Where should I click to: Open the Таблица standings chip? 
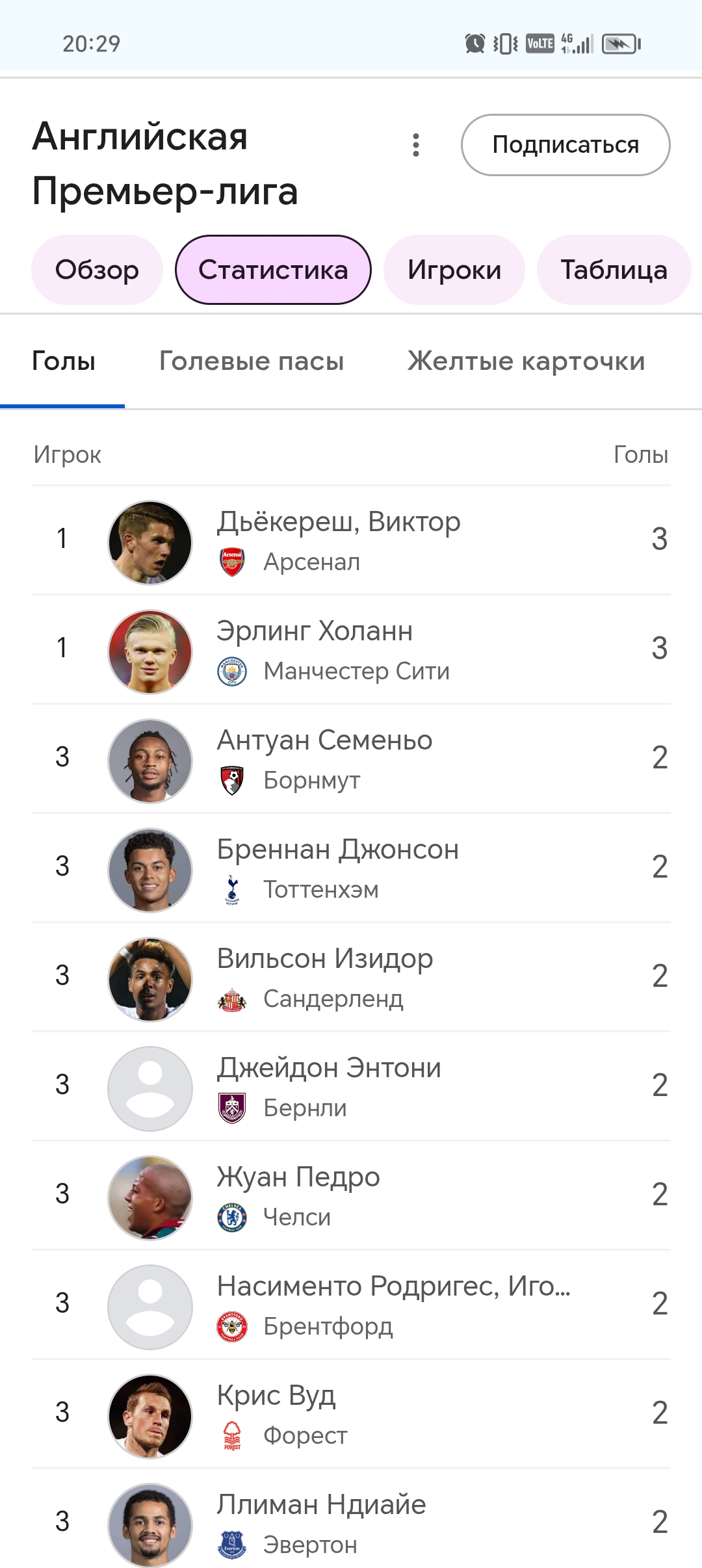614,270
